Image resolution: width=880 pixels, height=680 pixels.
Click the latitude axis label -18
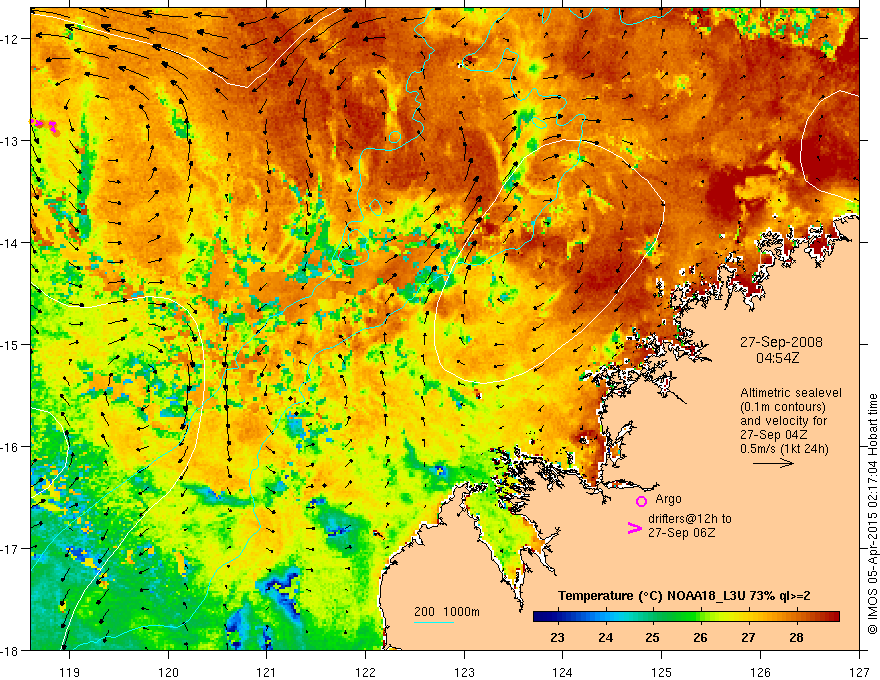11,650
